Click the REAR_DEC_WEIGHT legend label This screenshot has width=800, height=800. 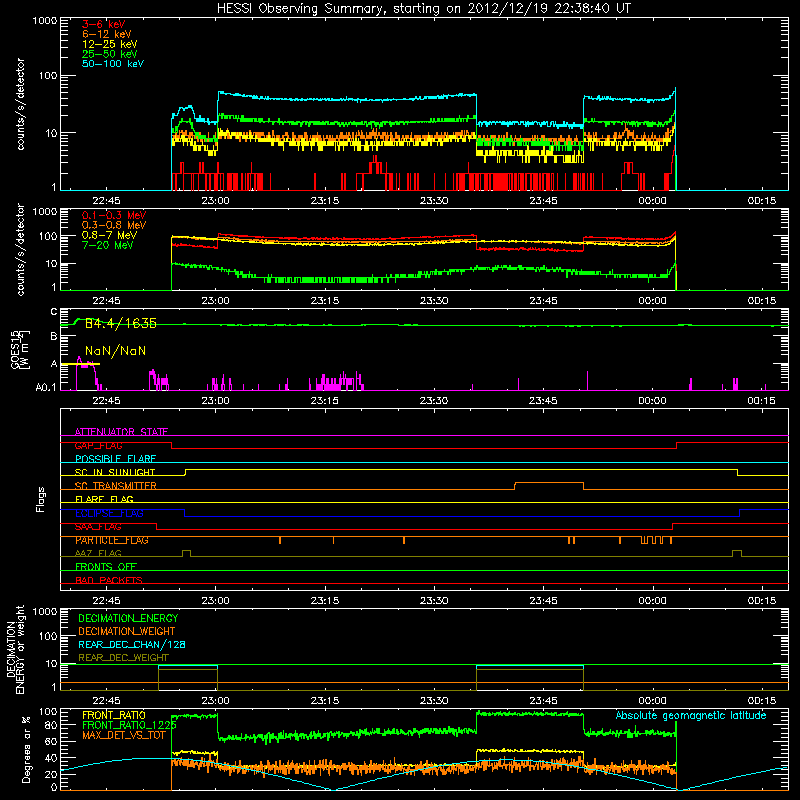pyautogui.click(x=123, y=658)
